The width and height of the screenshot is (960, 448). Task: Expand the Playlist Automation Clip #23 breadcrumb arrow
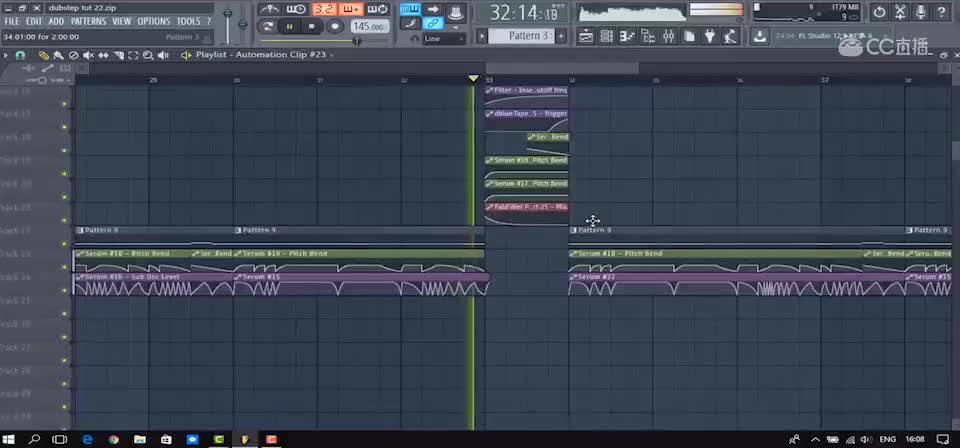click(x=332, y=55)
